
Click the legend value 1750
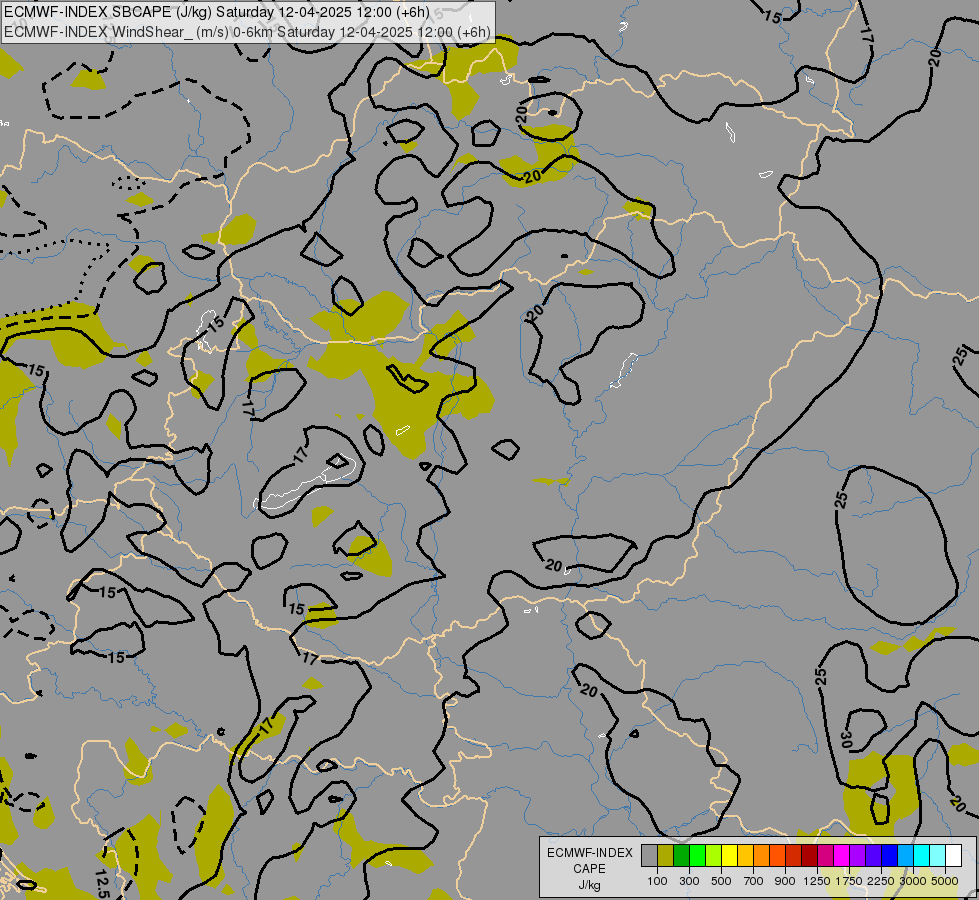click(x=849, y=881)
